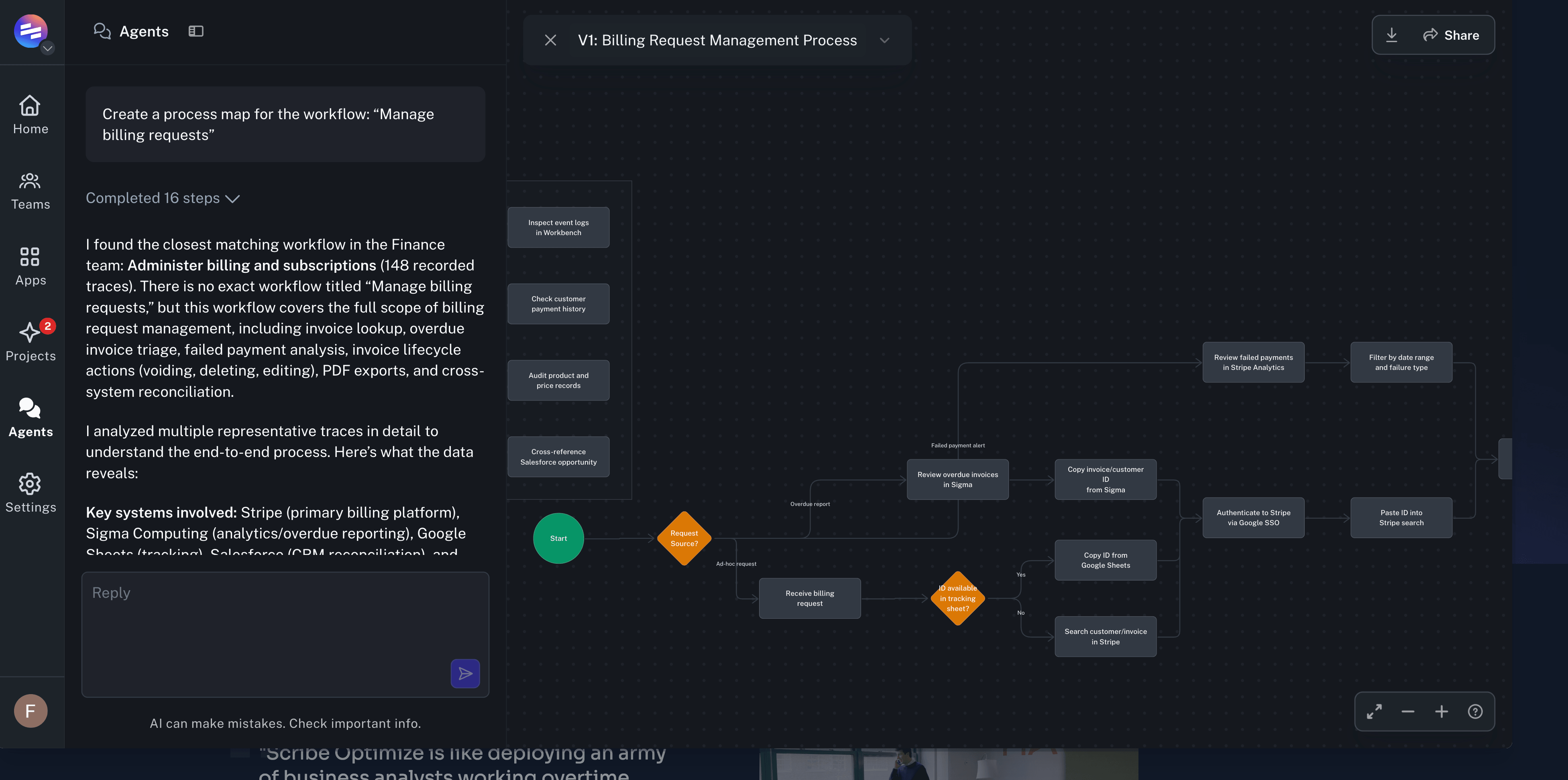Screen dimensions: 1568x780
Task: Click the prompt message about billing requests
Action: click(x=285, y=124)
